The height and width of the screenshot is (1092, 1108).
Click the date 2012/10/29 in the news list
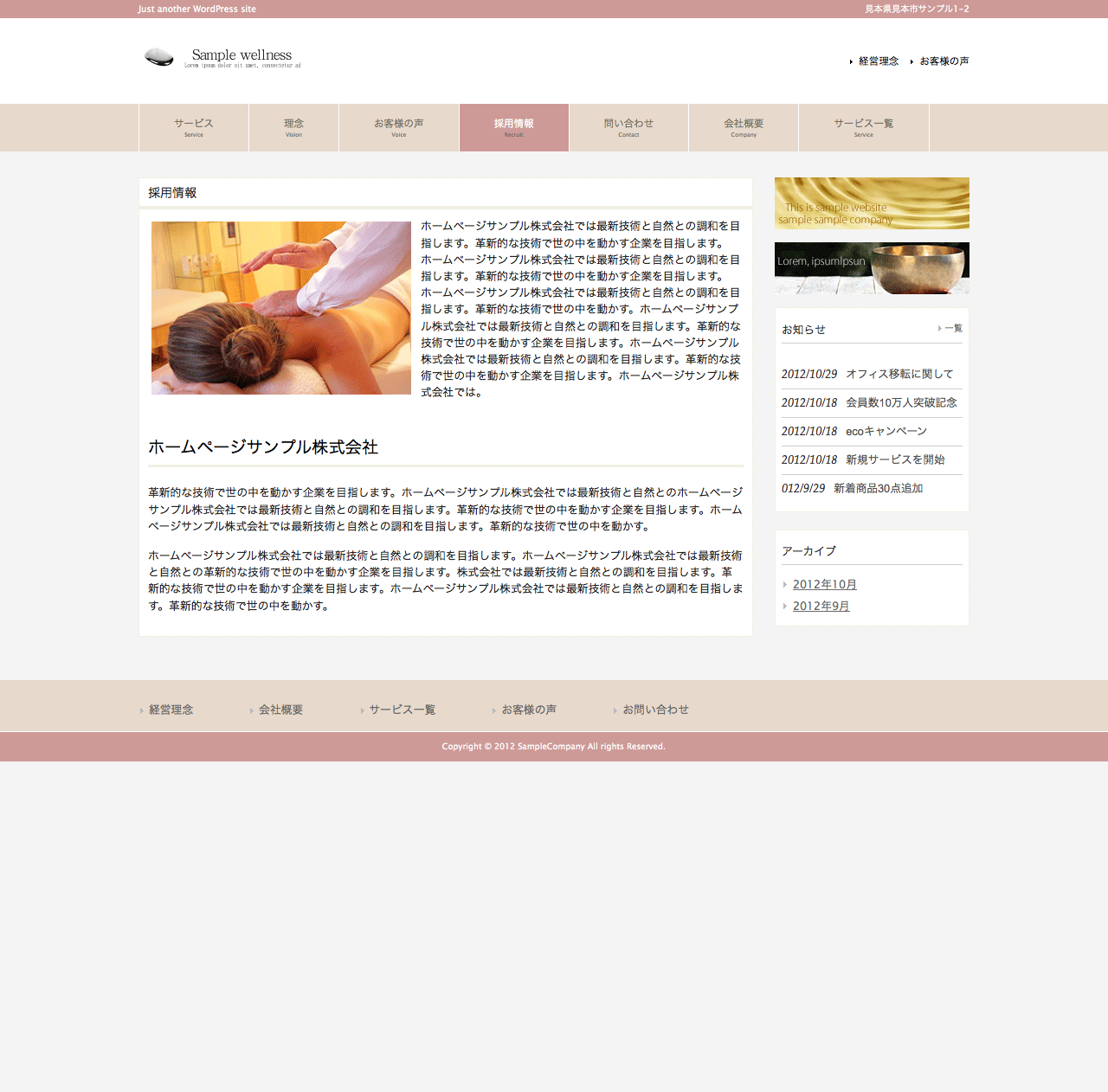click(809, 374)
